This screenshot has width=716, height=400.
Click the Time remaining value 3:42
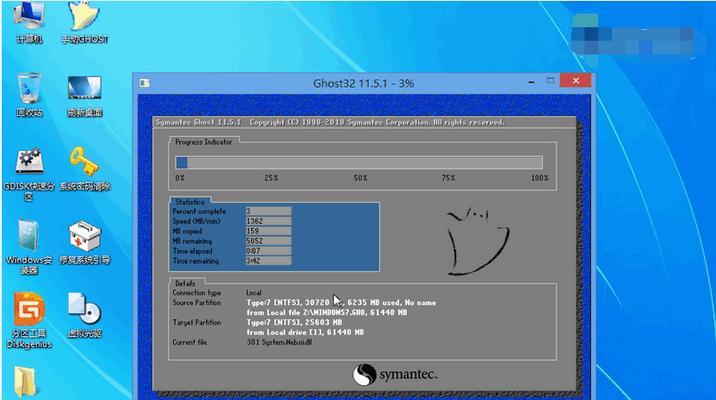(x=268, y=261)
